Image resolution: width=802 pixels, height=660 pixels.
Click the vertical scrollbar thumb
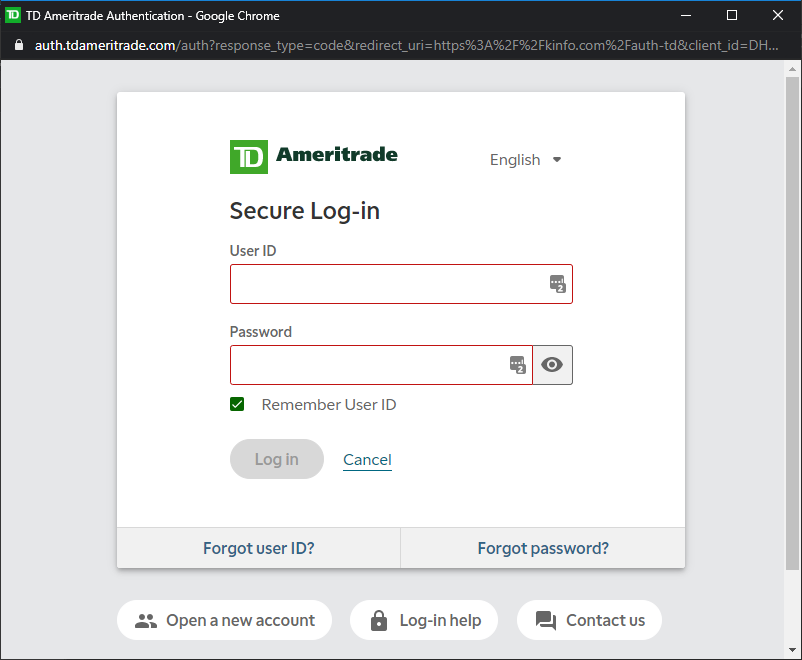(x=792, y=323)
